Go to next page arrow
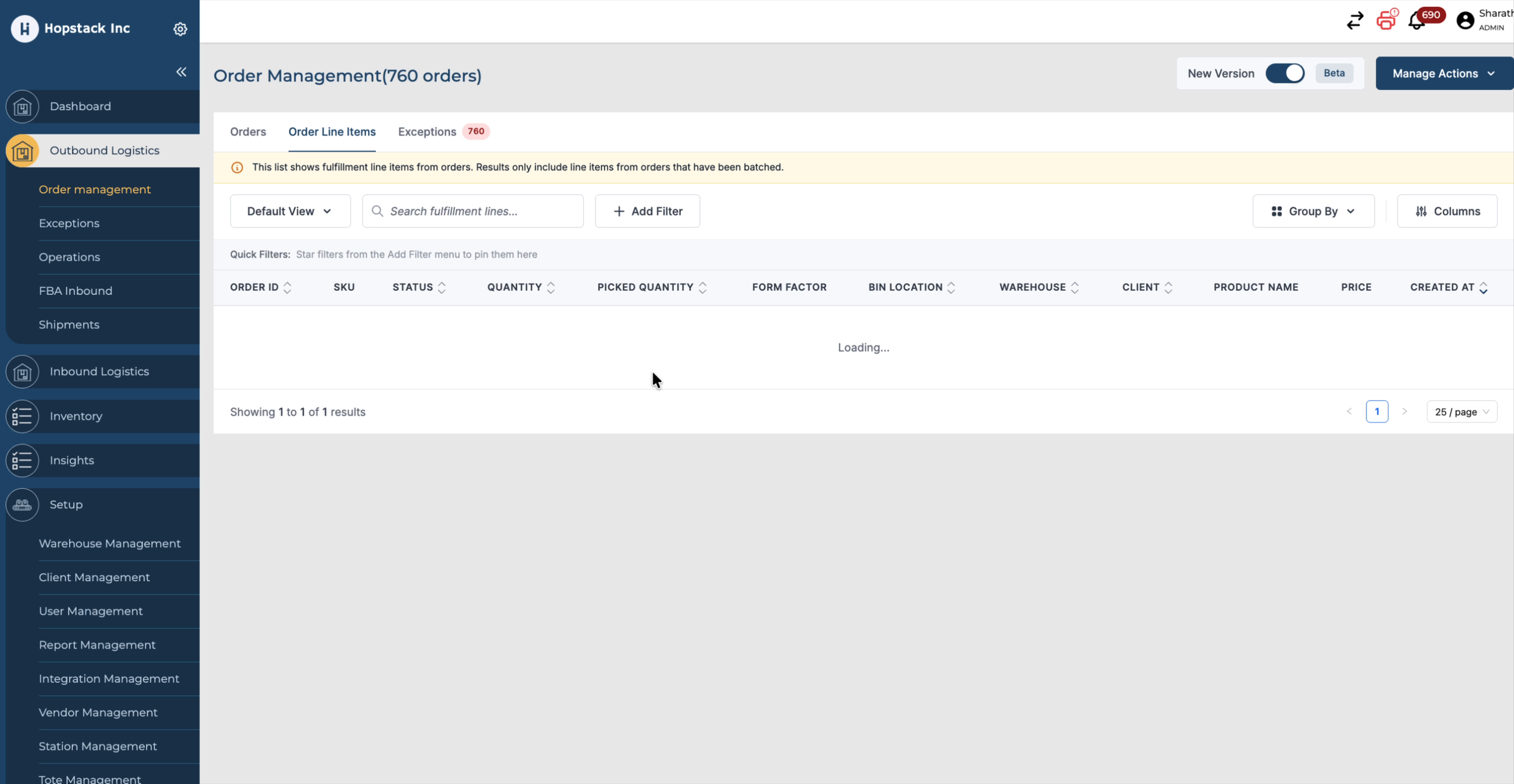 (x=1405, y=411)
